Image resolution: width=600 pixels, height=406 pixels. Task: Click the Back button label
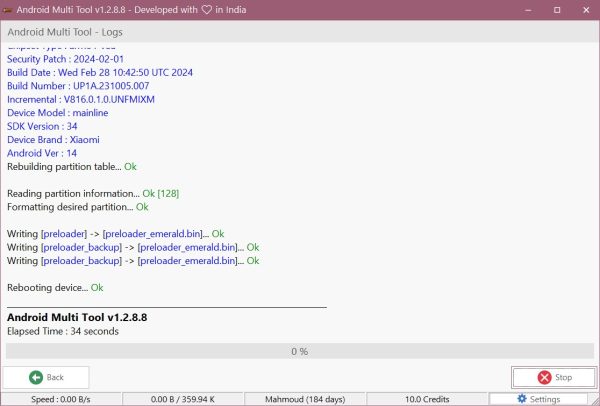pos(55,377)
